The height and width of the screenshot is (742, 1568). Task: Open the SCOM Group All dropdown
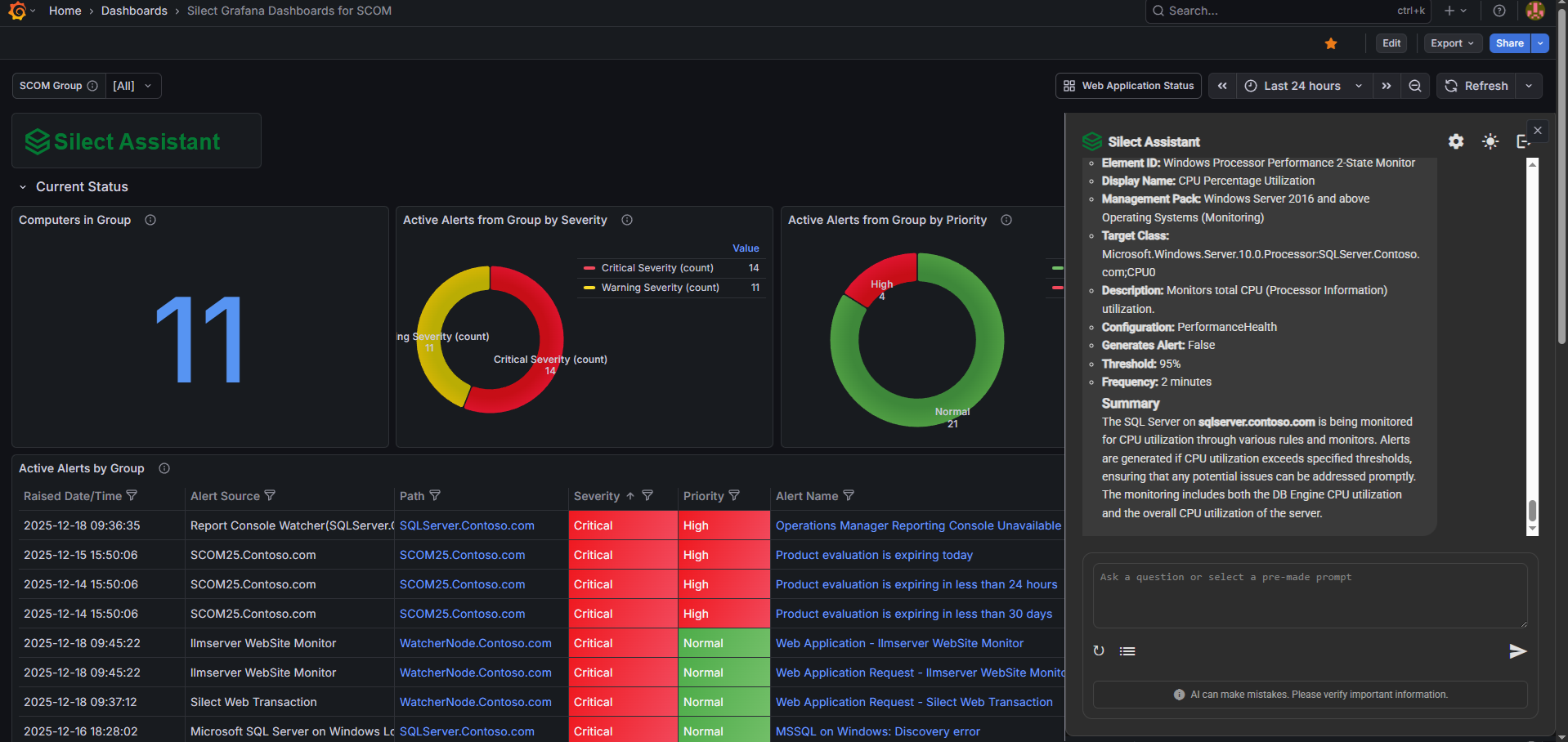[133, 86]
